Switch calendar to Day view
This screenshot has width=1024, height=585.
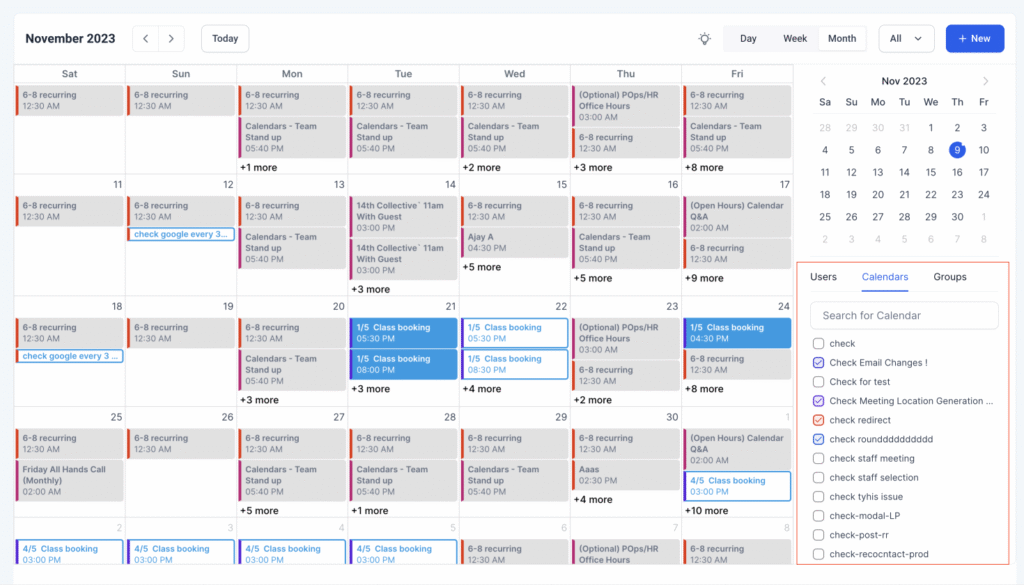748,38
